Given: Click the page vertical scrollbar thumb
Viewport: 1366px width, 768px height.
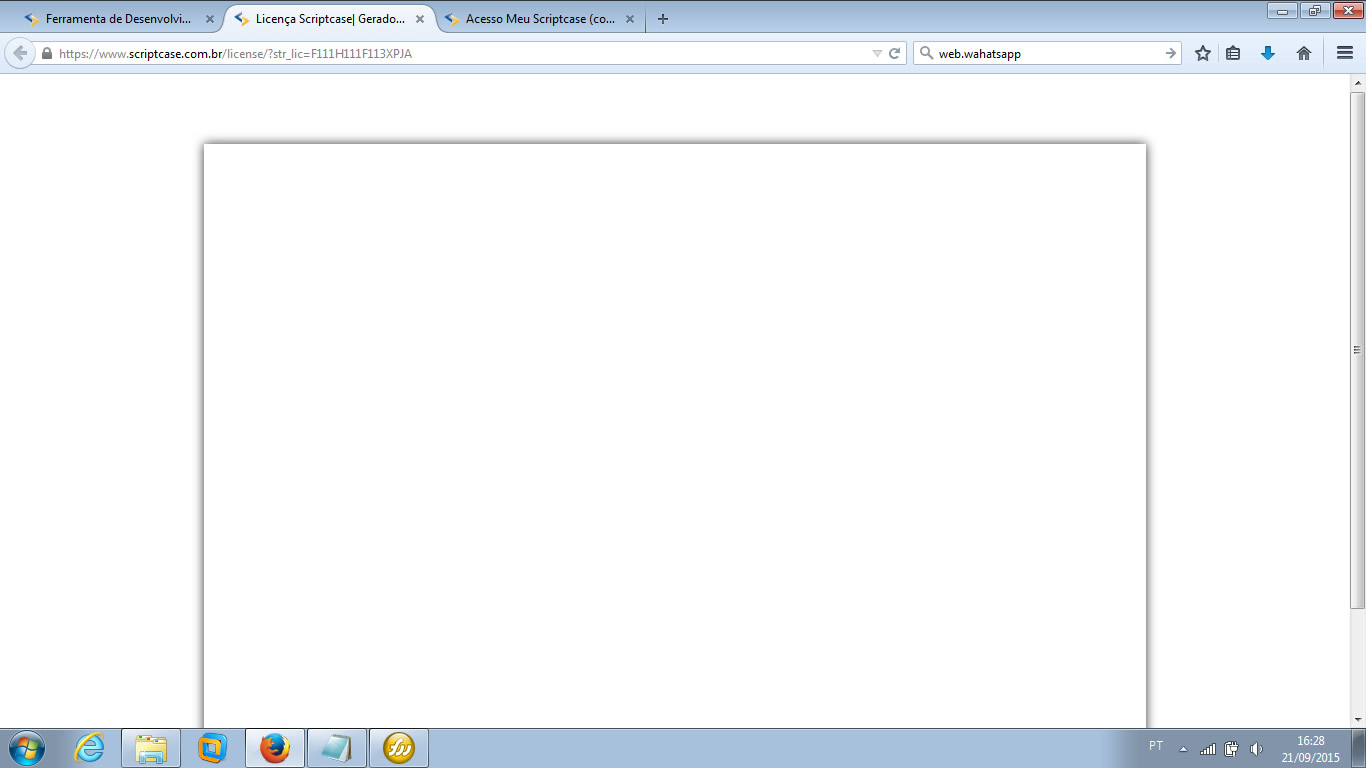Looking at the screenshot, I should coord(1357,350).
